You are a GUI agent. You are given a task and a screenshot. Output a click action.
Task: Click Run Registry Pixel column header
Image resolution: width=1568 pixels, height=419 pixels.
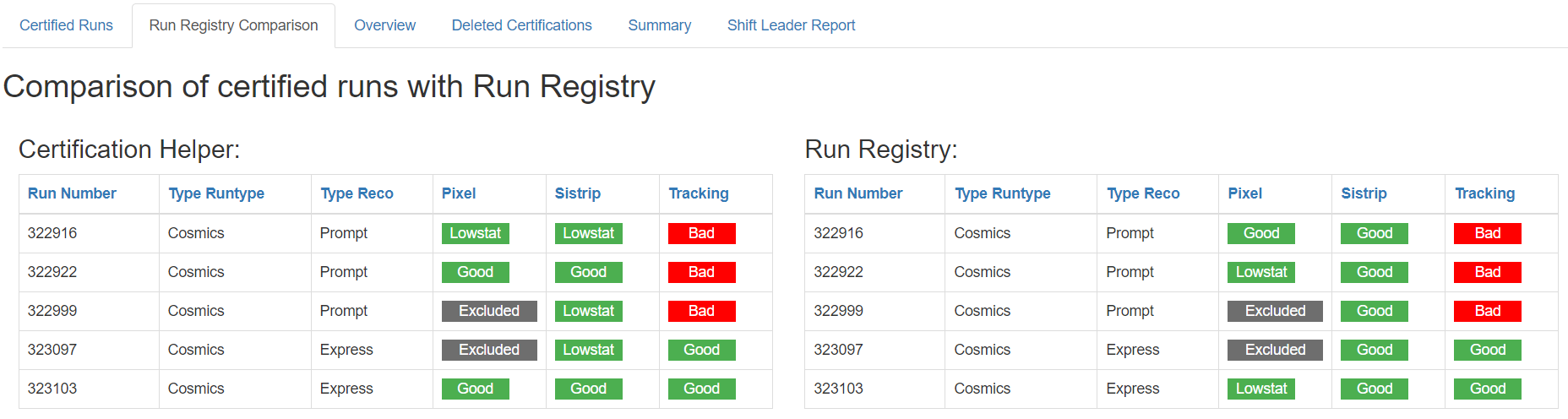(x=1245, y=193)
